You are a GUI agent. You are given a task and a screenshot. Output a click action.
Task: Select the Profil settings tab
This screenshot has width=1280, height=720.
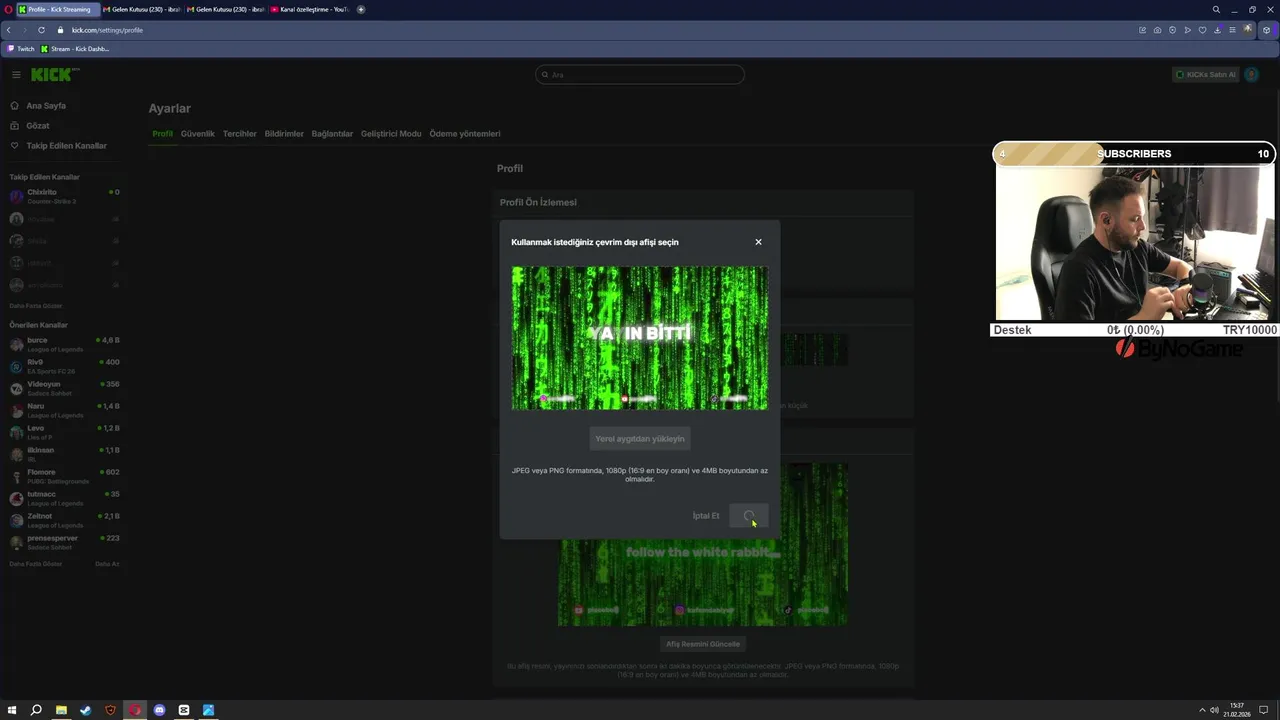pos(162,134)
